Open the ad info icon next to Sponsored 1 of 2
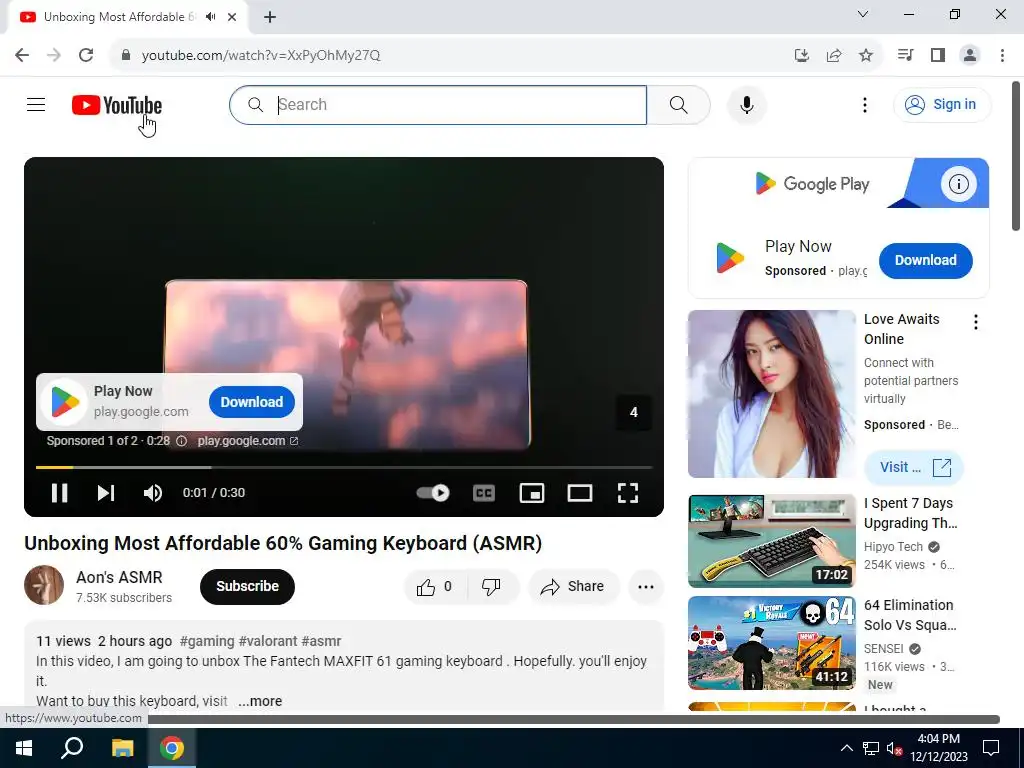Viewport: 1024px width, 768px height. (182, 441)
